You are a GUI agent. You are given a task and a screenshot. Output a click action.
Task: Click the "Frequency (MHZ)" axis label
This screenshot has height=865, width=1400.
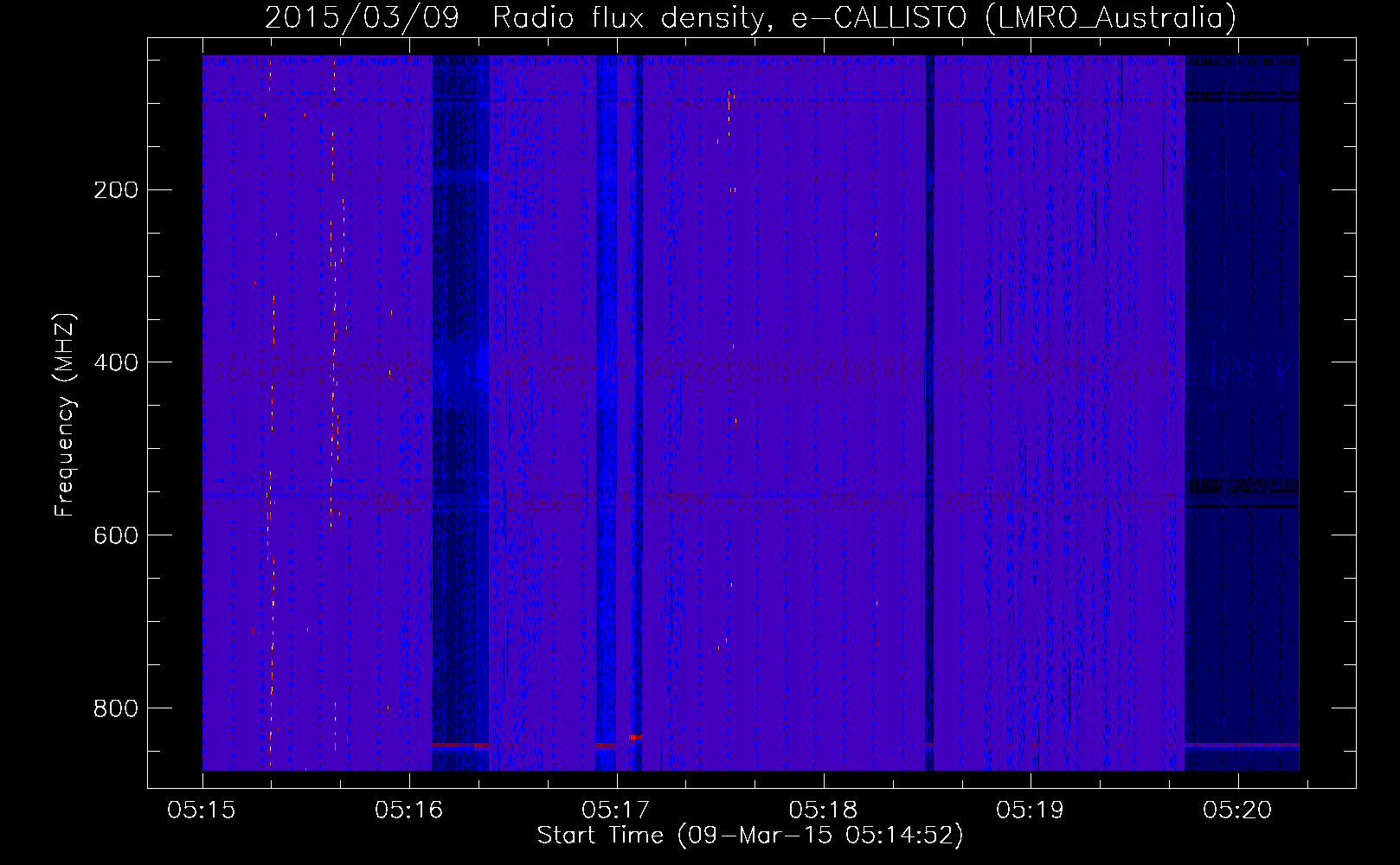[x=65, y=415]
